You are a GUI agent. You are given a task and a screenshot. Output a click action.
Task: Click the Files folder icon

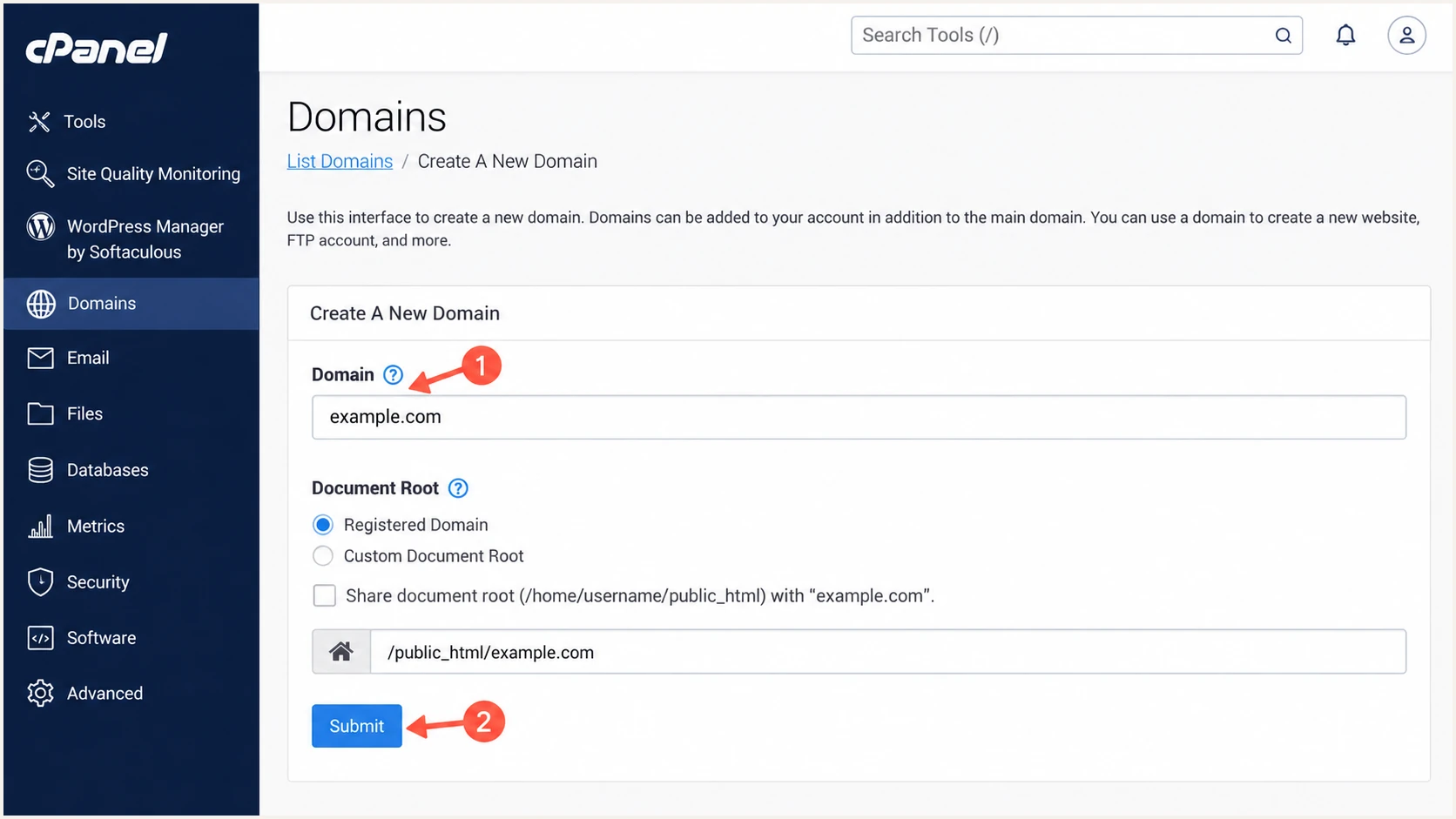pos(40,413)
